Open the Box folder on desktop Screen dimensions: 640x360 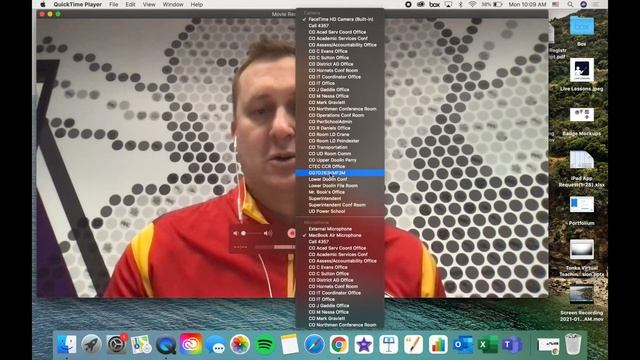pos(582,27)
